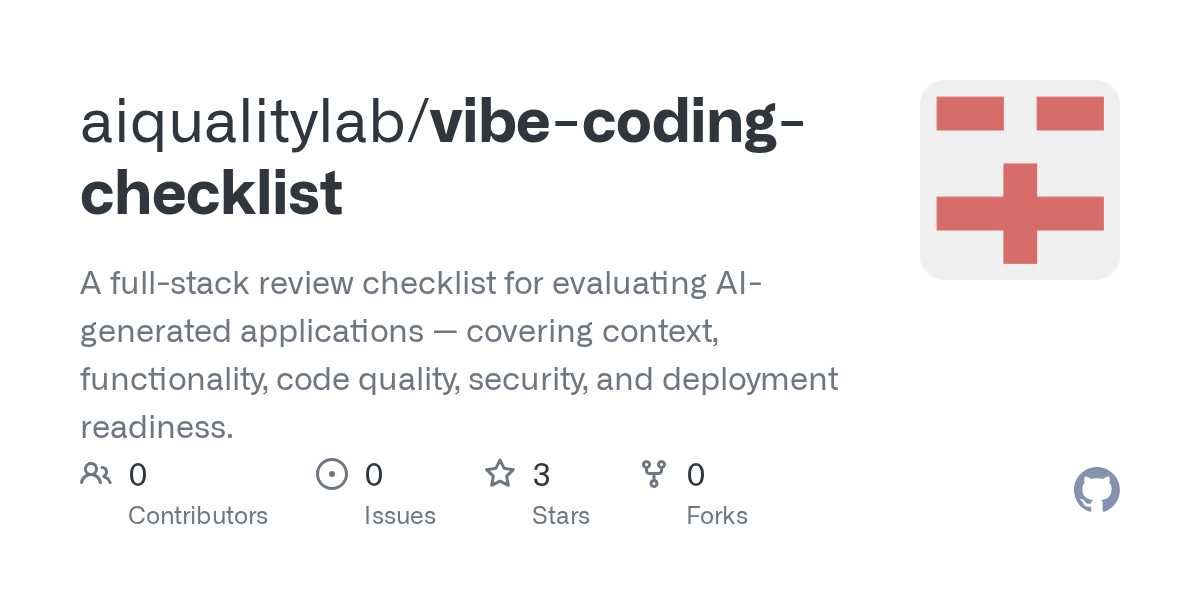Click the top-right red rectangle in avatar
The image size is (1200, 600).
point(1070,113)
